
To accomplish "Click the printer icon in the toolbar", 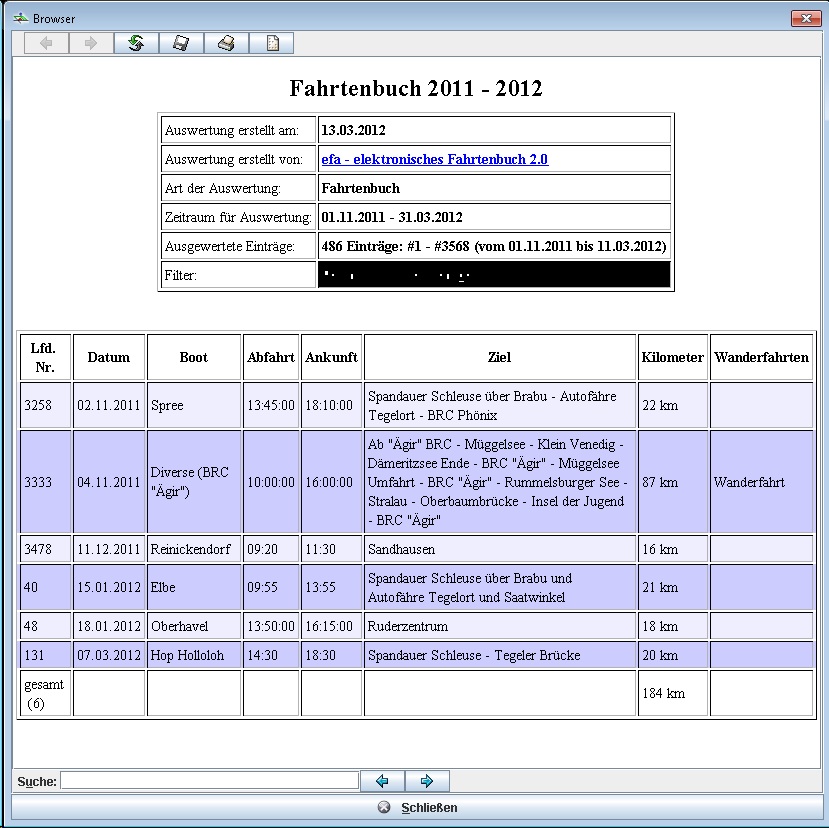I will pyautogui.click(x=226, y=42).
